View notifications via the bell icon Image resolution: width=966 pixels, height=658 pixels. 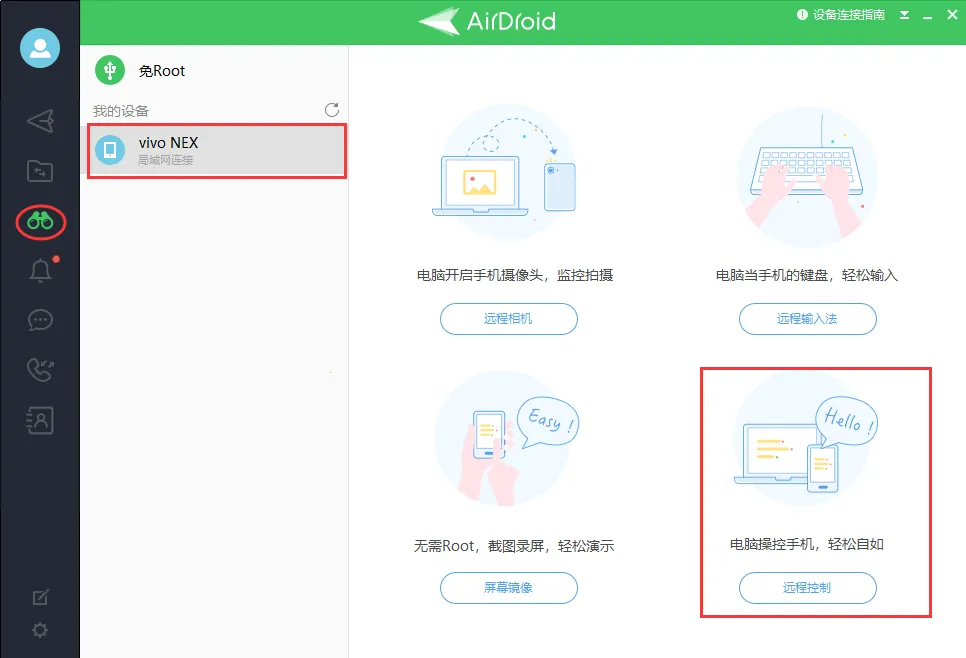pos(39,271)
